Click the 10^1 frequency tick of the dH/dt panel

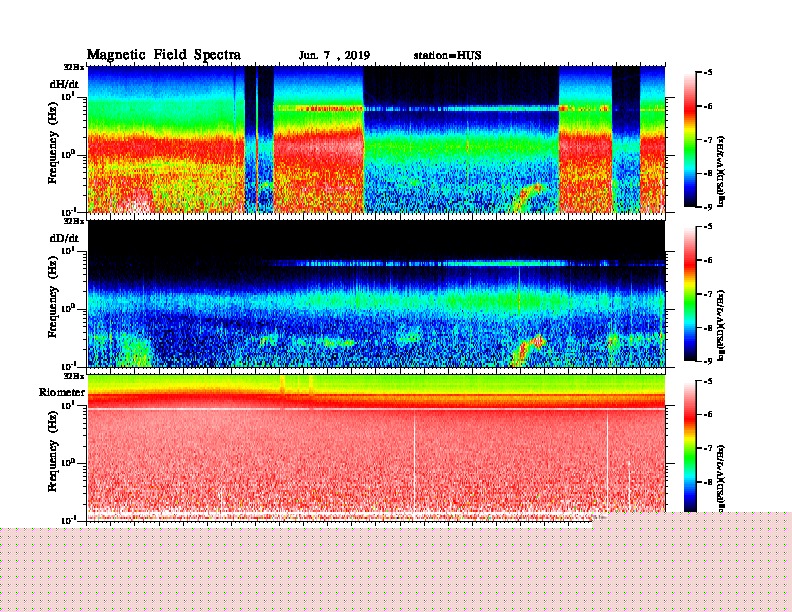(x=68, y=97)
